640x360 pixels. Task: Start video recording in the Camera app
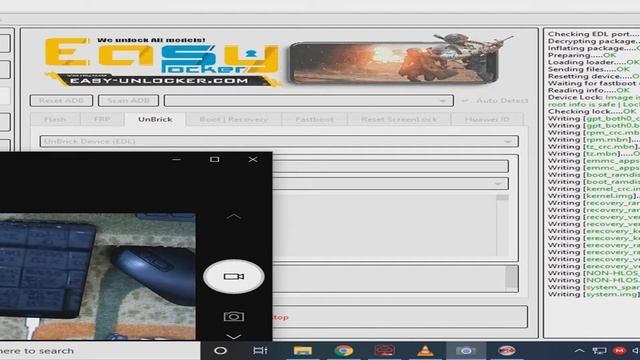(x=233, y=276)
